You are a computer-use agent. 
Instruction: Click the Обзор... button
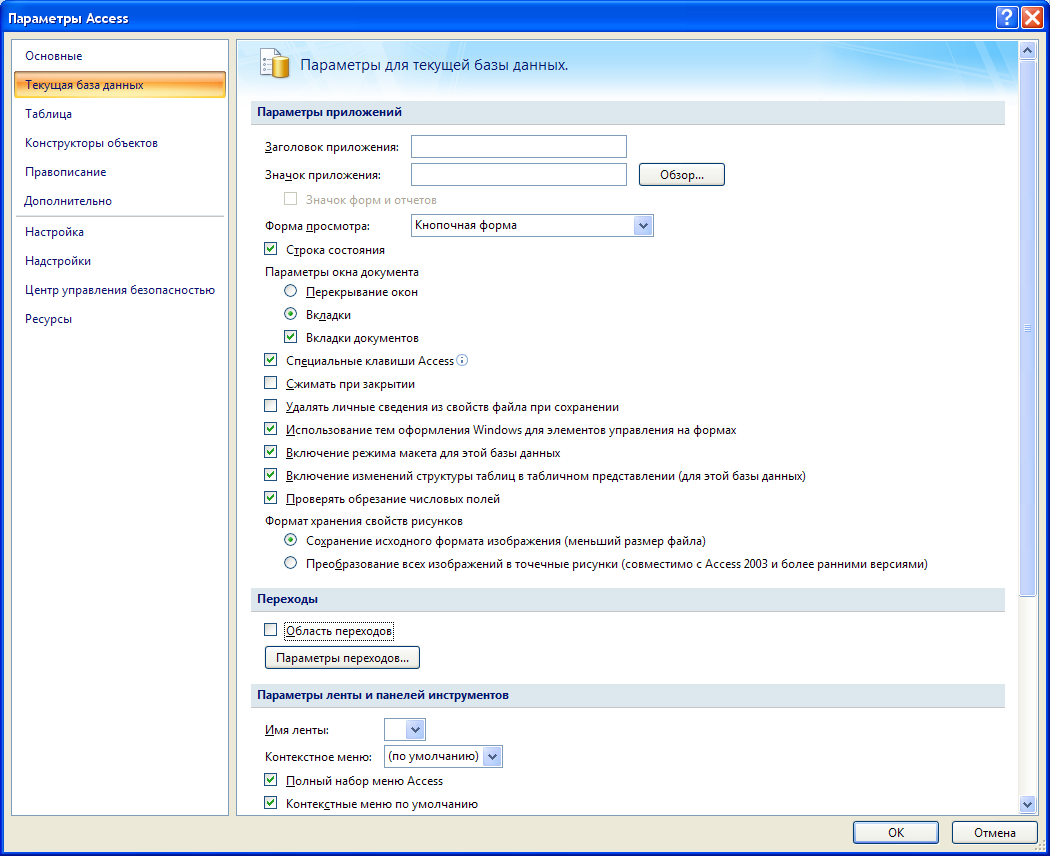[682, 175]
